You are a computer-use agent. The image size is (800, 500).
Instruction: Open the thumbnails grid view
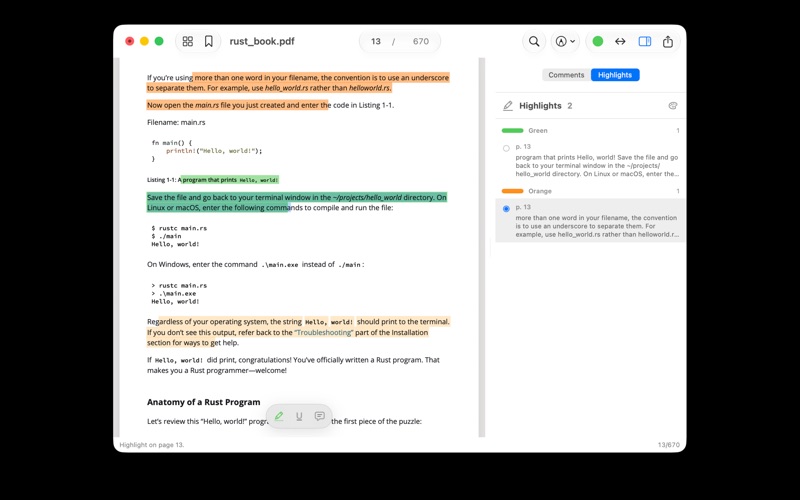tap(188, 41)
